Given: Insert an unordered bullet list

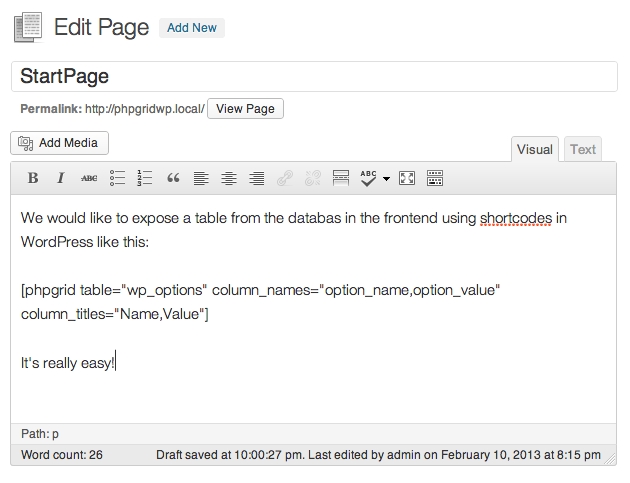Looking at the screenshot, I should coord(117,179).
